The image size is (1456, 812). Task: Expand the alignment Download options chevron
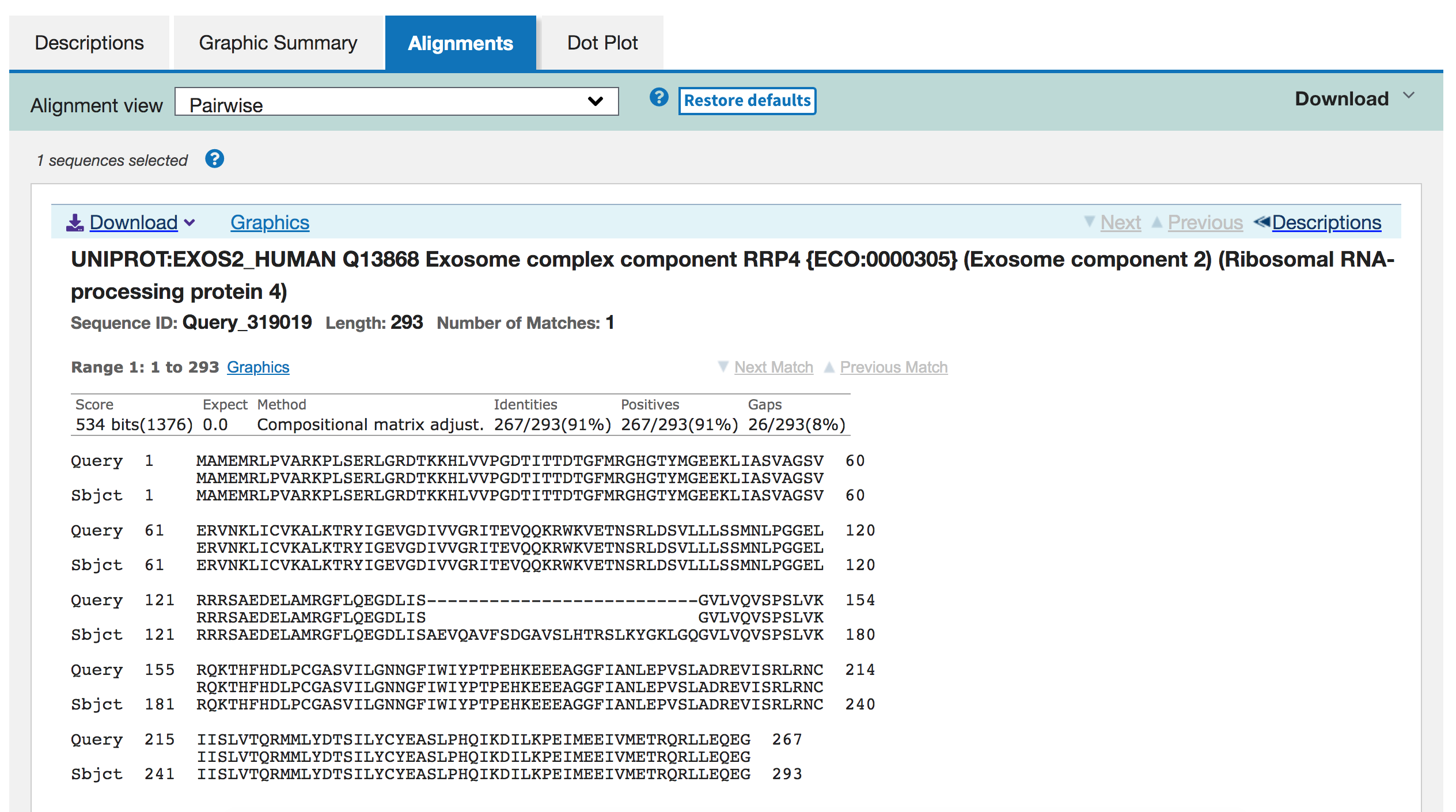point(191,223)
